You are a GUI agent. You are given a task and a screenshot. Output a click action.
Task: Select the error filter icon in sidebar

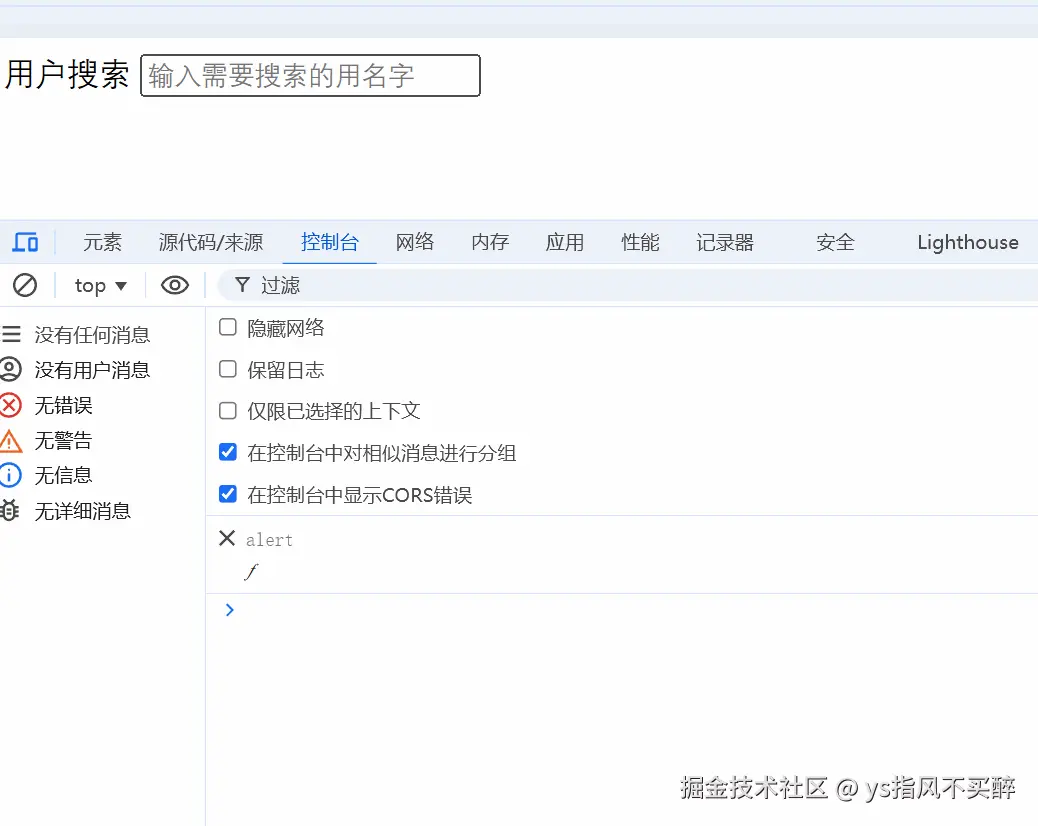[x=12, y=405]
